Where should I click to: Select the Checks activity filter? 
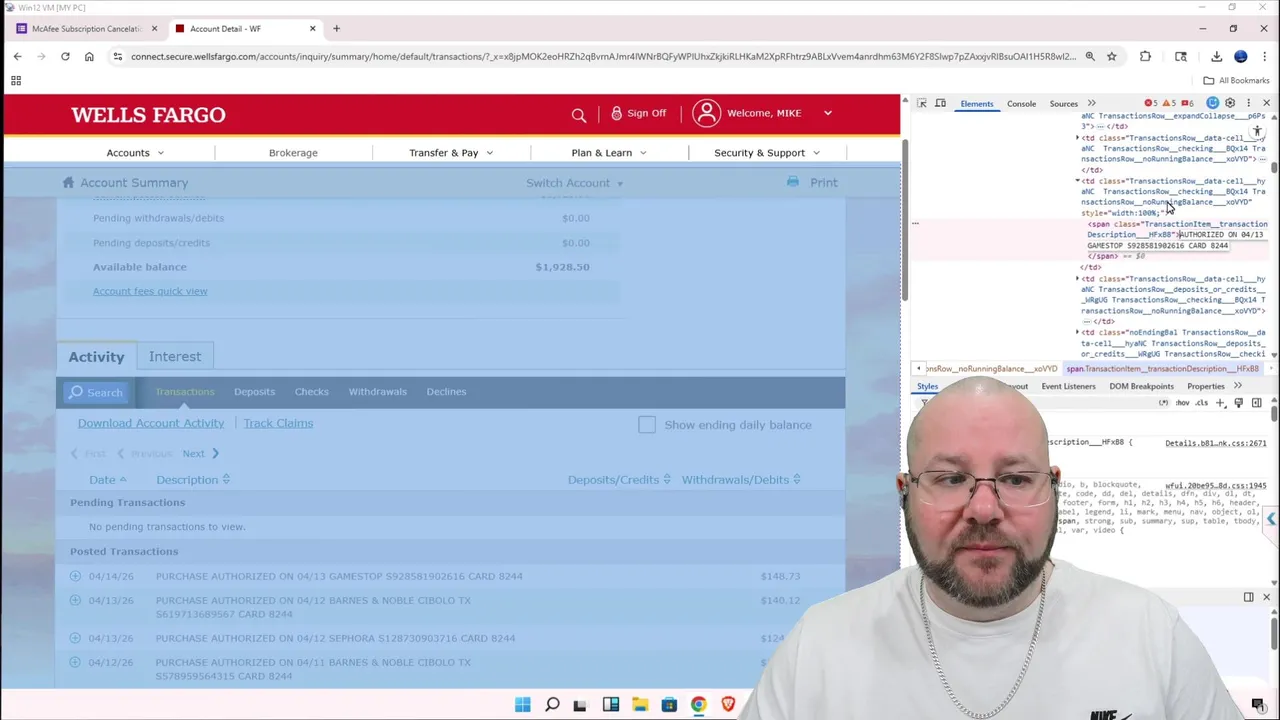[311, 392]
